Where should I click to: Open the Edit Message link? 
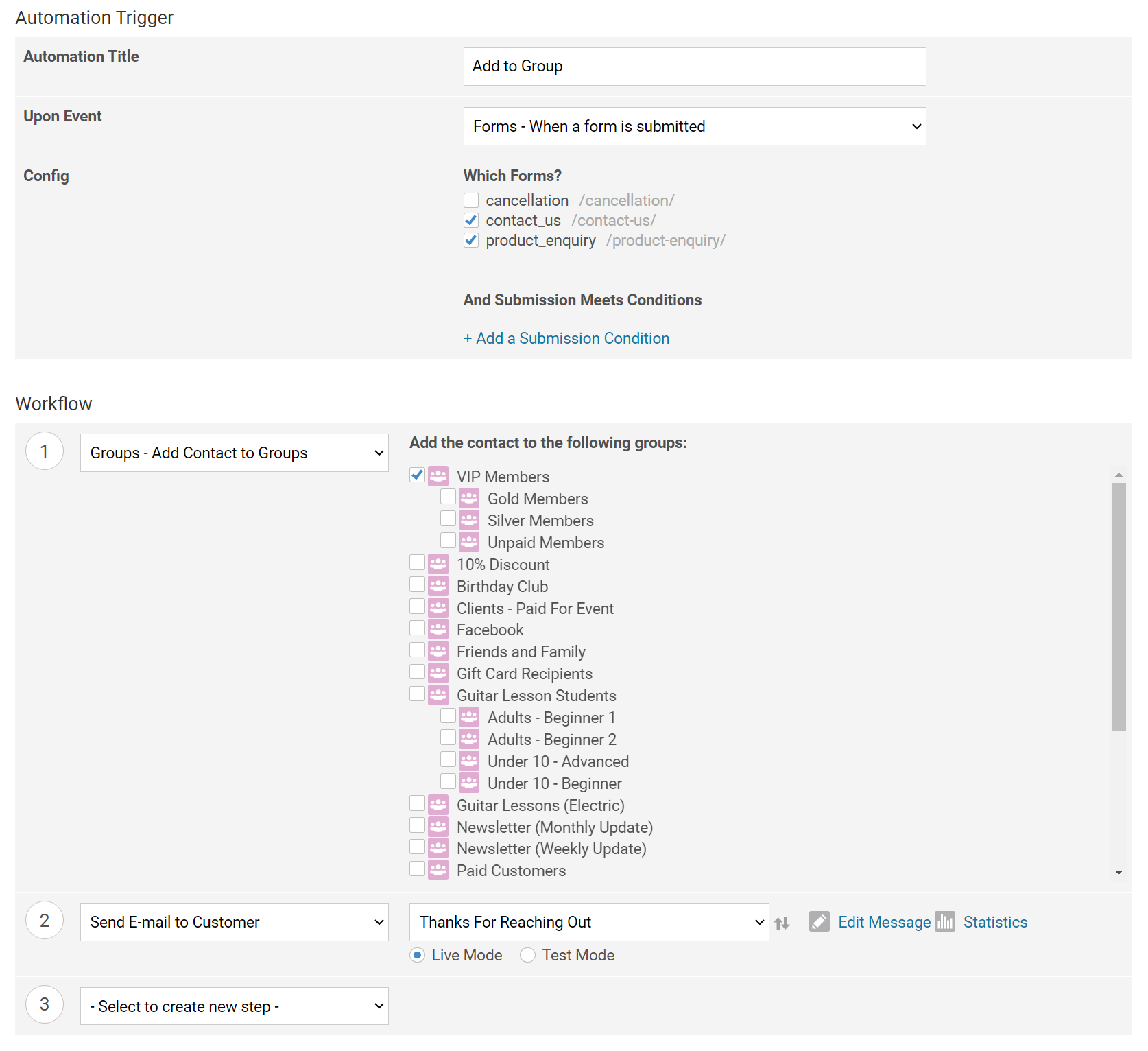(884, 922)
